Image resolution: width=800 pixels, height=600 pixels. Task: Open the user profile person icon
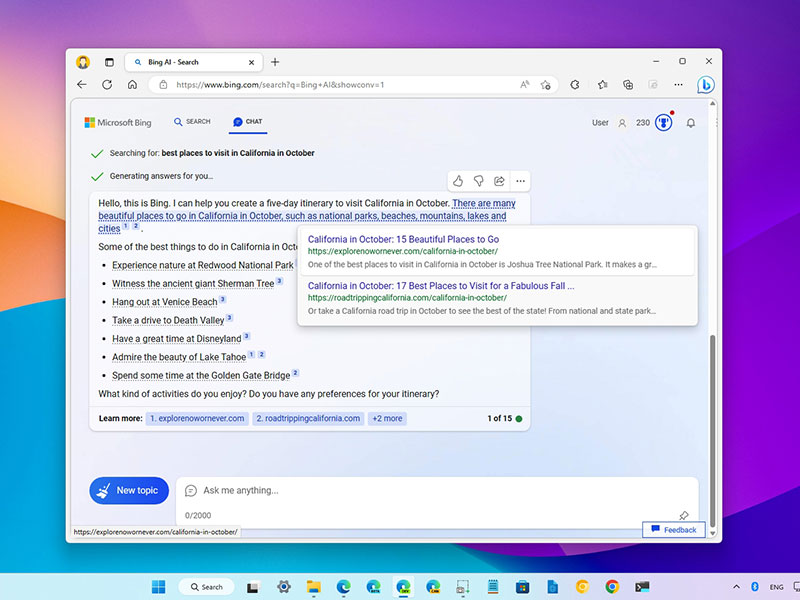tap(622, 123)
